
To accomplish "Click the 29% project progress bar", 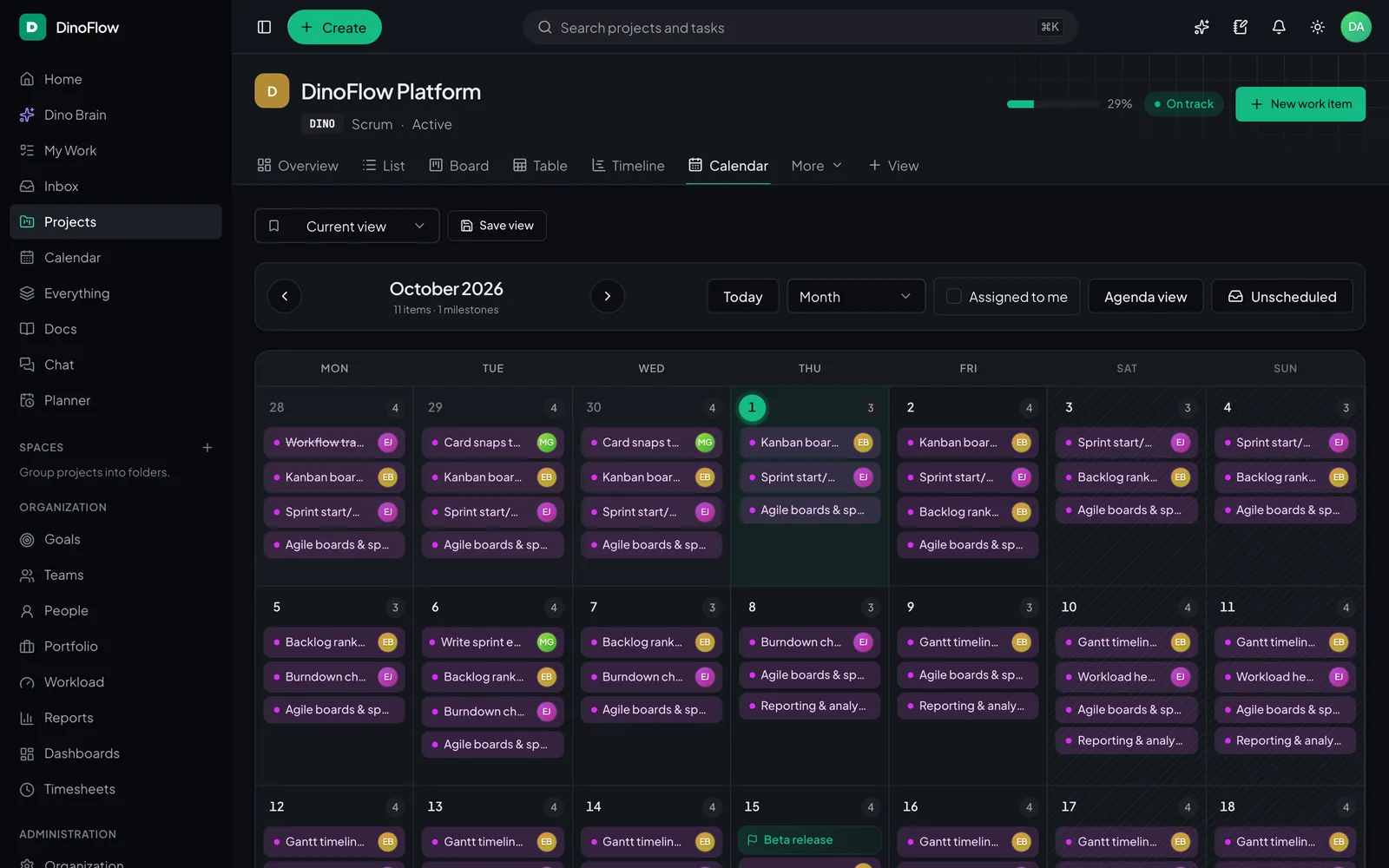I will [x=1053, y=104].
